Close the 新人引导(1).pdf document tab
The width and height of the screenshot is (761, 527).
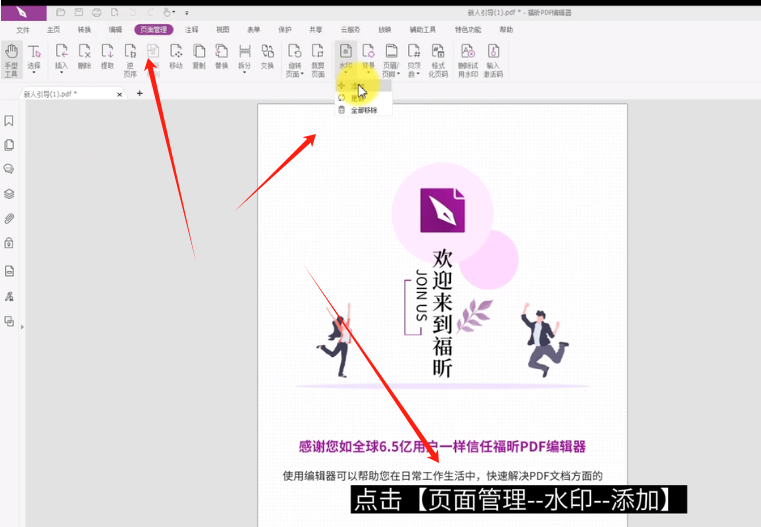tap(119, 95)
